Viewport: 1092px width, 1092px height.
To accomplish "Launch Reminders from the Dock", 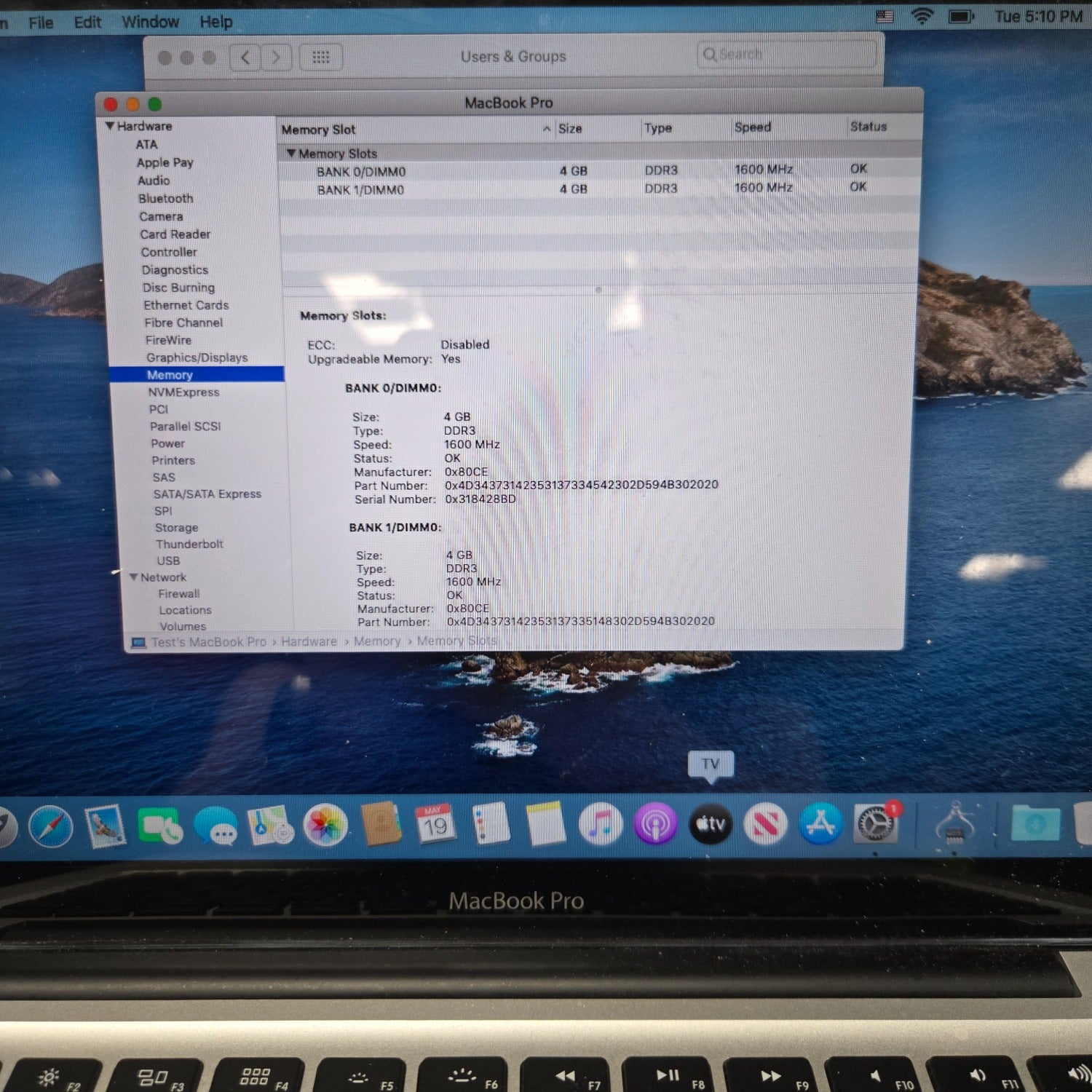I will [491, 823].
